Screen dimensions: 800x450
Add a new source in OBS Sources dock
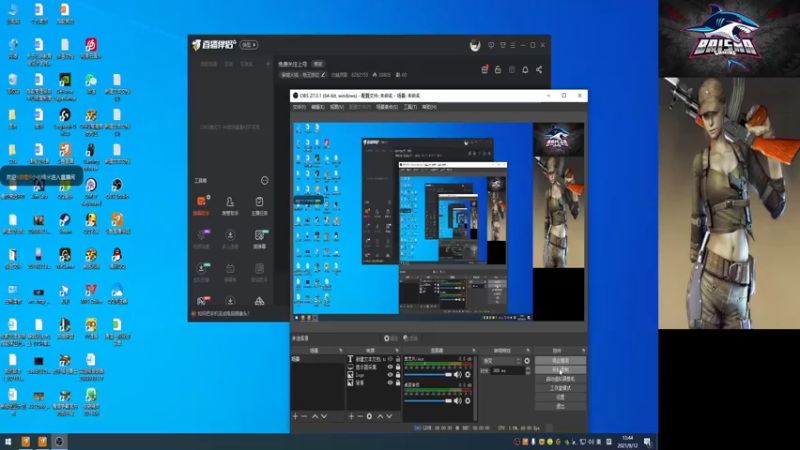click(351, 416)
